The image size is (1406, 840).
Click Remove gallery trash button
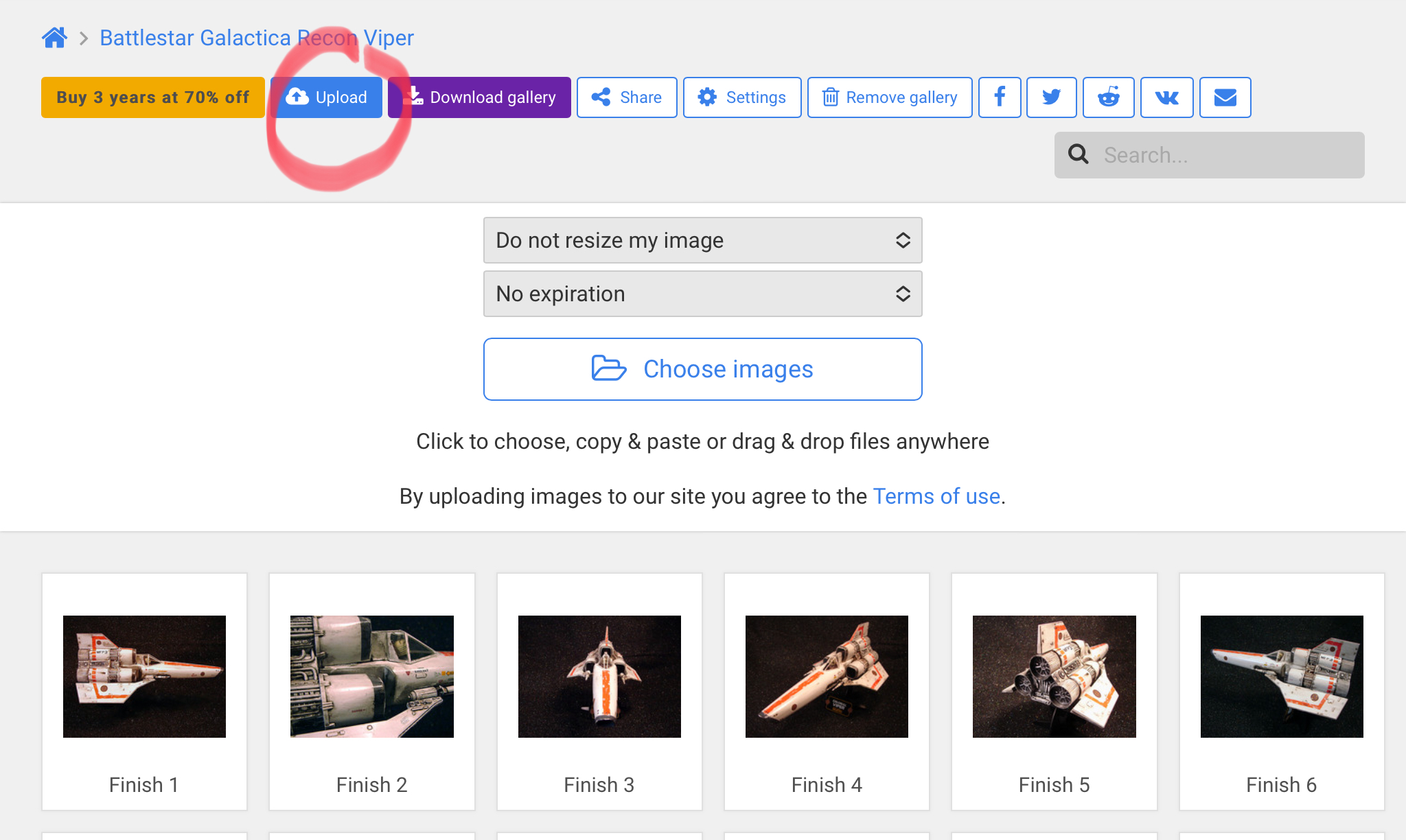tap(890, 97)
